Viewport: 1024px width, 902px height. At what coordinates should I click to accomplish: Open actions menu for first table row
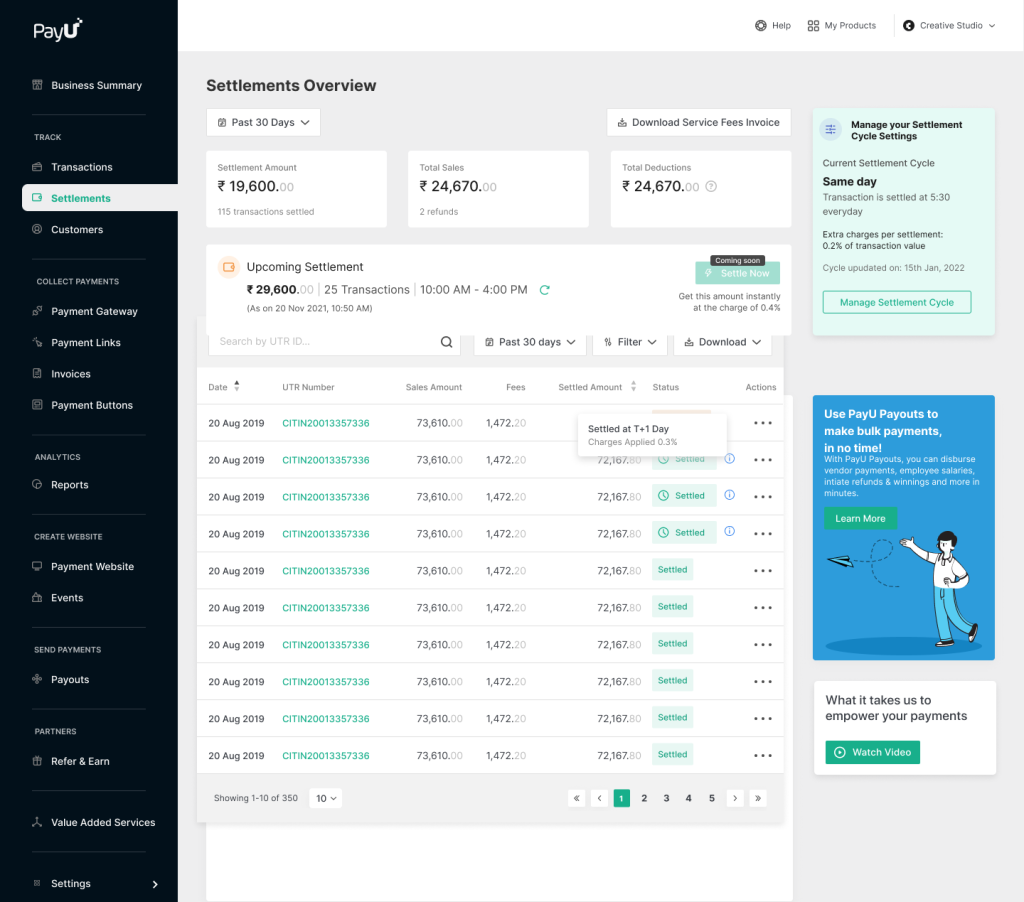click(x=763, y=423)
